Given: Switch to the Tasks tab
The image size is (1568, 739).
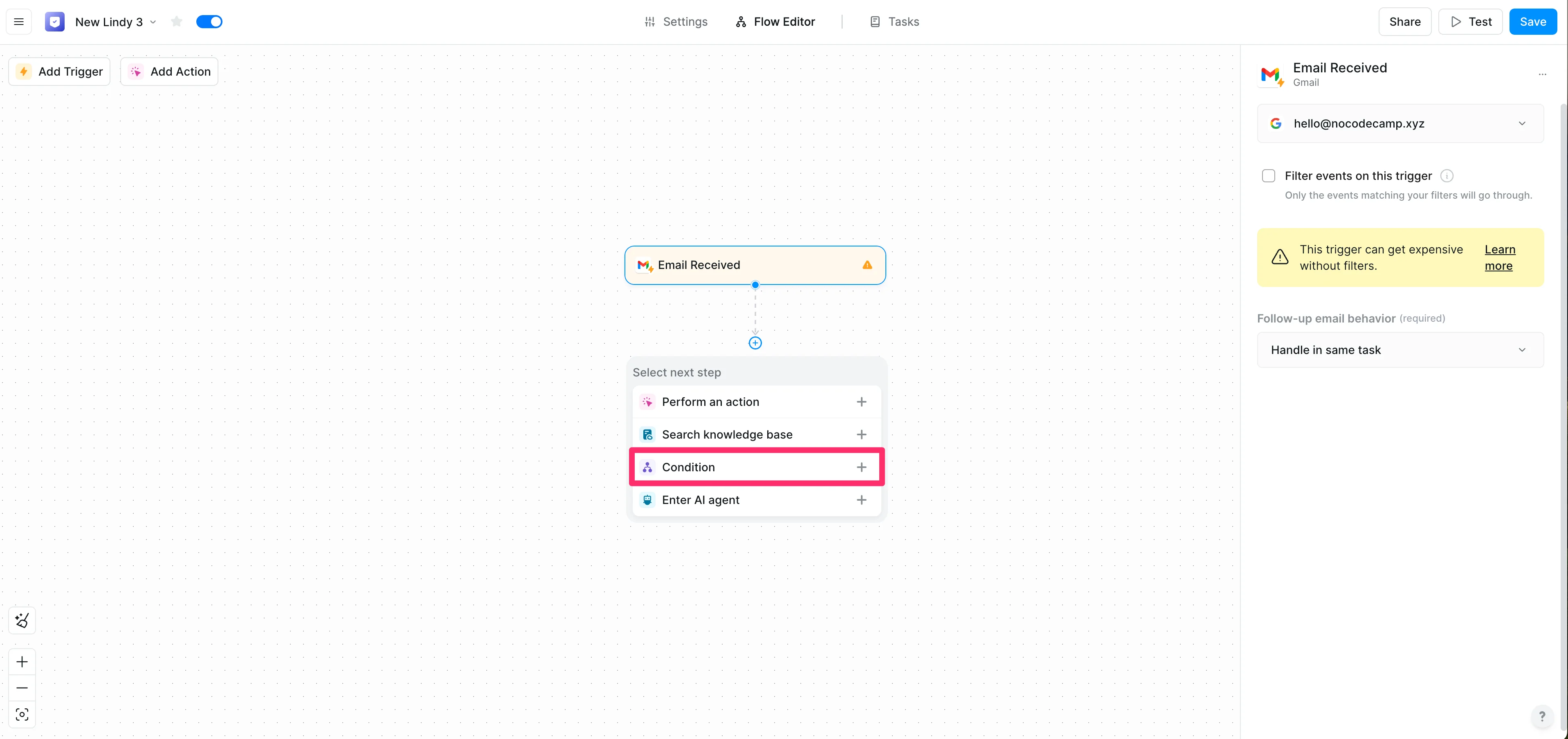Looking at the screenshot, I should 894,22.
